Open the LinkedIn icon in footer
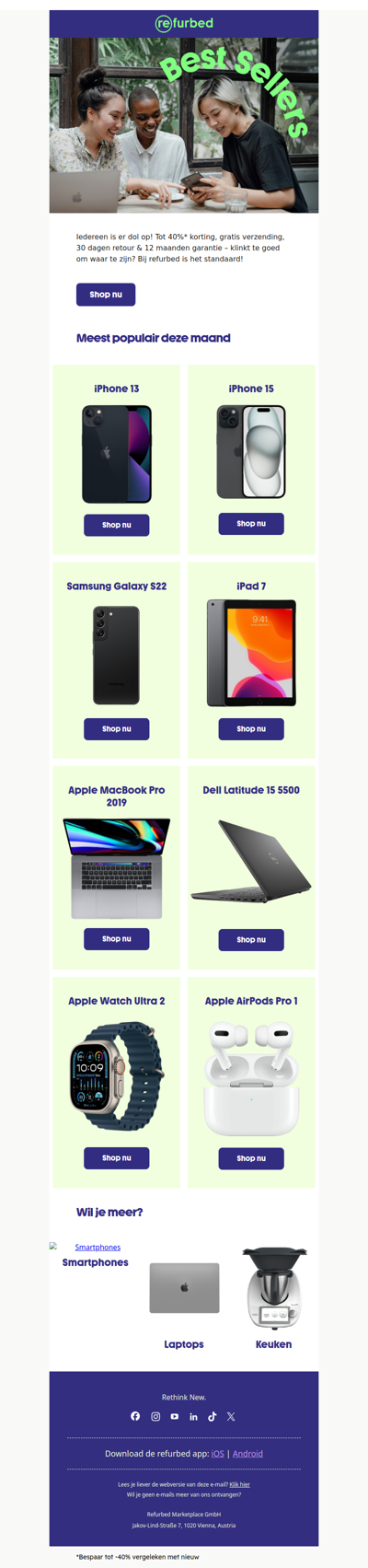Image resolution: width=368 pixels, height=1568 pixels. point(193,1416)
